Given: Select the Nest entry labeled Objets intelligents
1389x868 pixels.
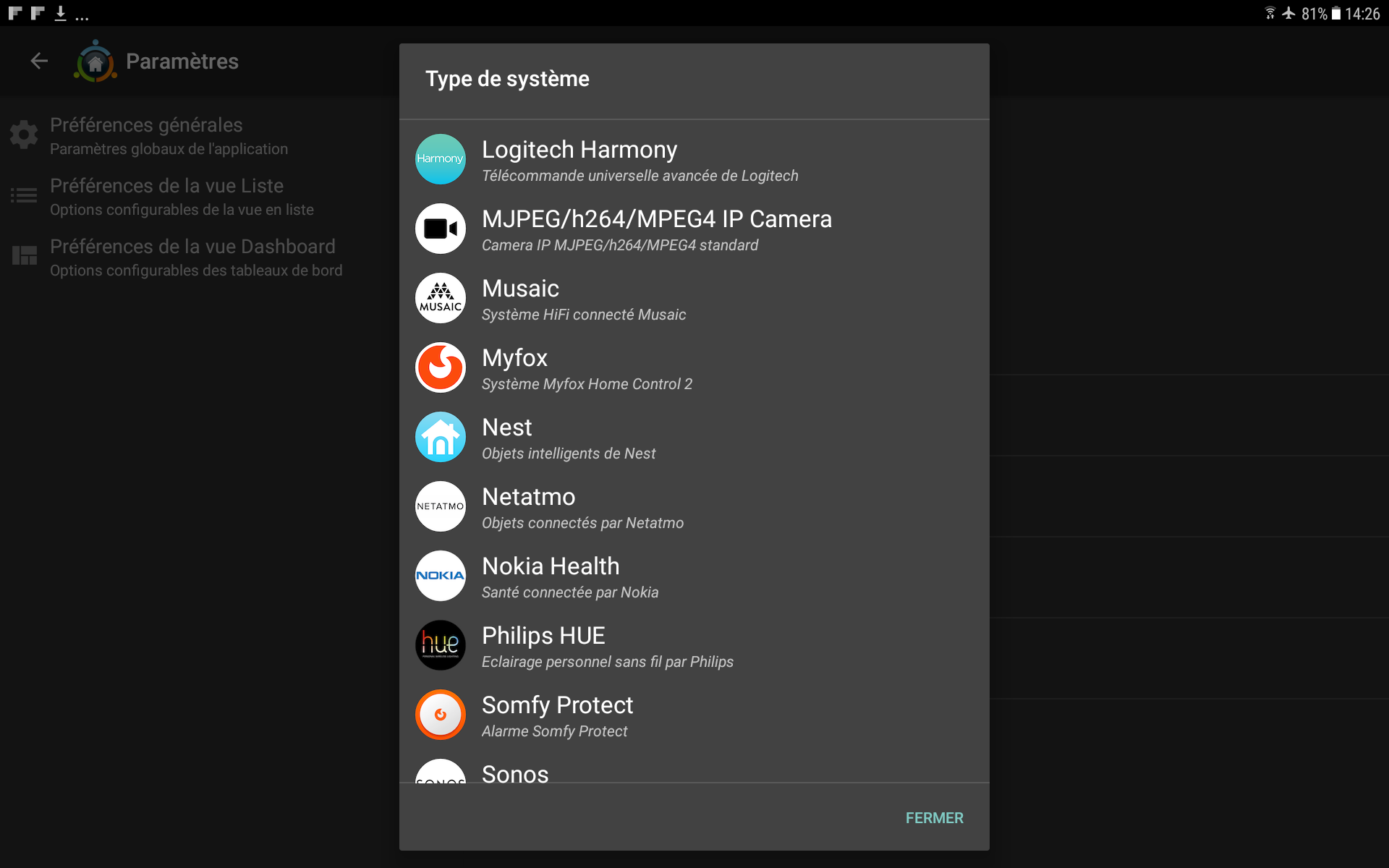Looking at the screenshot, I should point(569,438).
